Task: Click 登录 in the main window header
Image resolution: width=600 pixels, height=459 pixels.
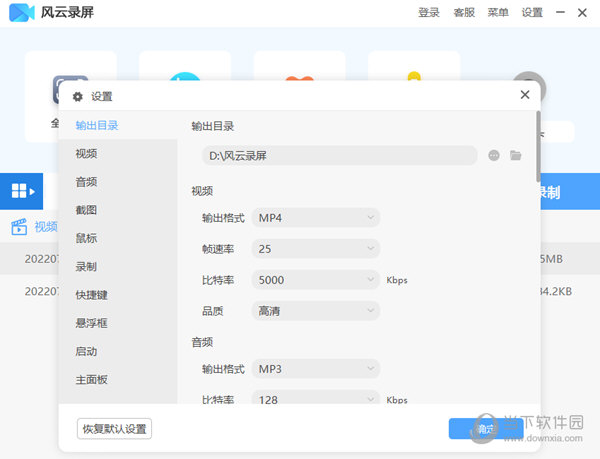Action: [x=429, y=13]
